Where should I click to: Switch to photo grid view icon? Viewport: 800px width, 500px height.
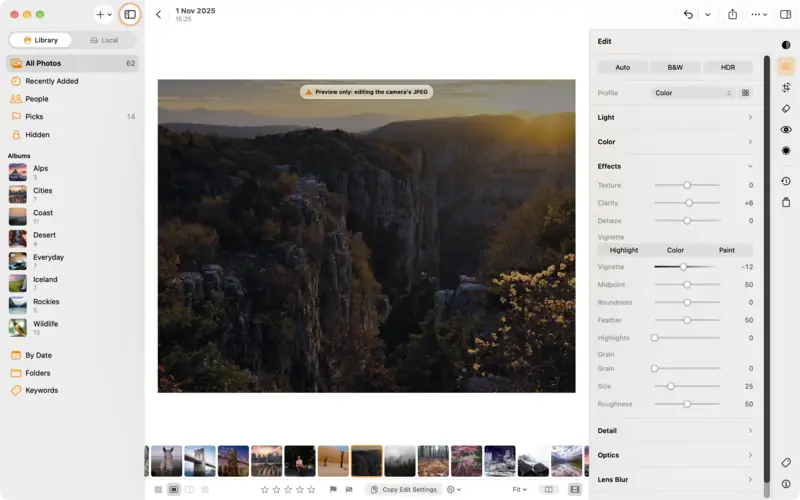tap(158, 490)
